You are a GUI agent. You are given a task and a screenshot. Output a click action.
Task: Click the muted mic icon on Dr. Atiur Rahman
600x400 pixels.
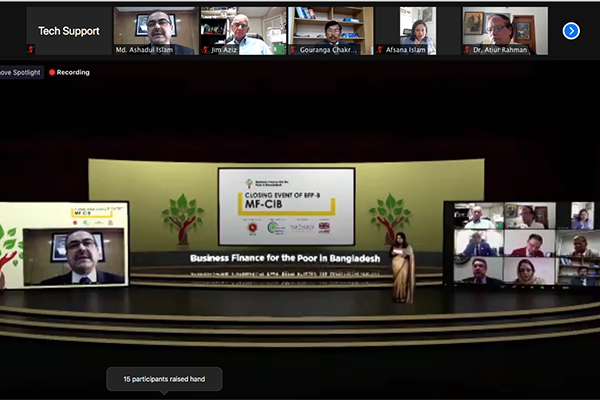coord(467,49)
